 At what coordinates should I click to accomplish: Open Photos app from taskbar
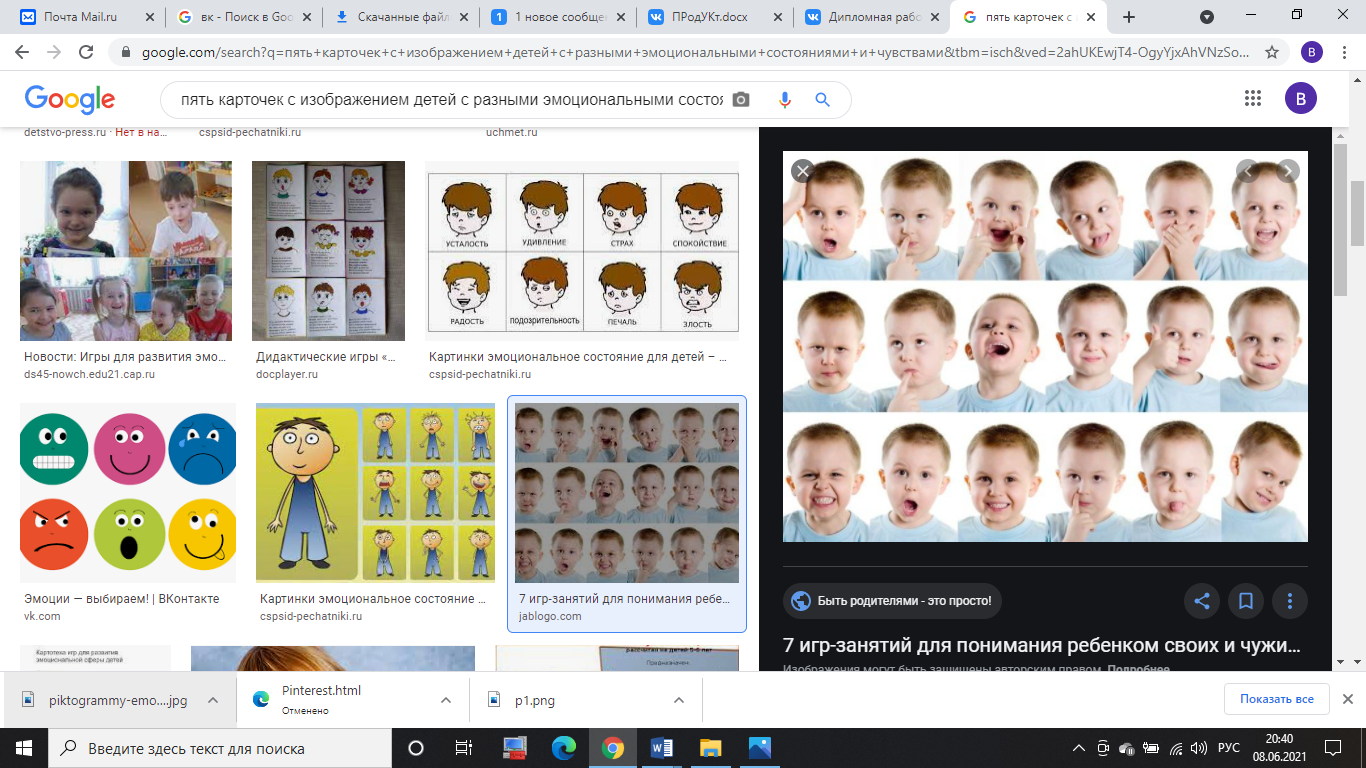tap(760, 748)
